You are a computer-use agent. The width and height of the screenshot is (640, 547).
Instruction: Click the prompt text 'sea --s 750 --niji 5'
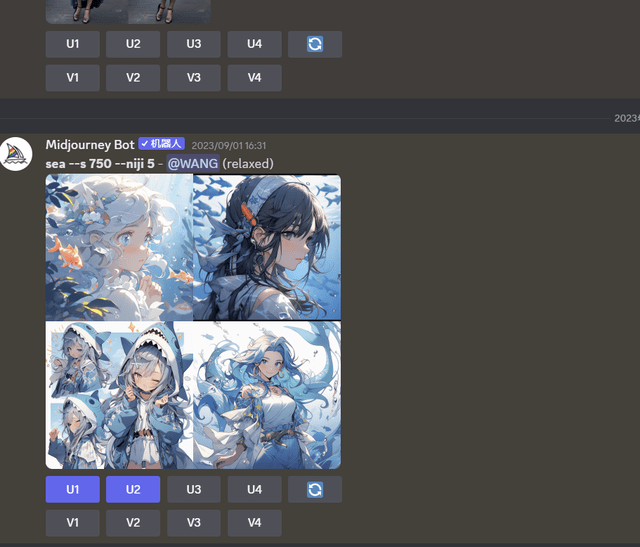coord(100,164)
